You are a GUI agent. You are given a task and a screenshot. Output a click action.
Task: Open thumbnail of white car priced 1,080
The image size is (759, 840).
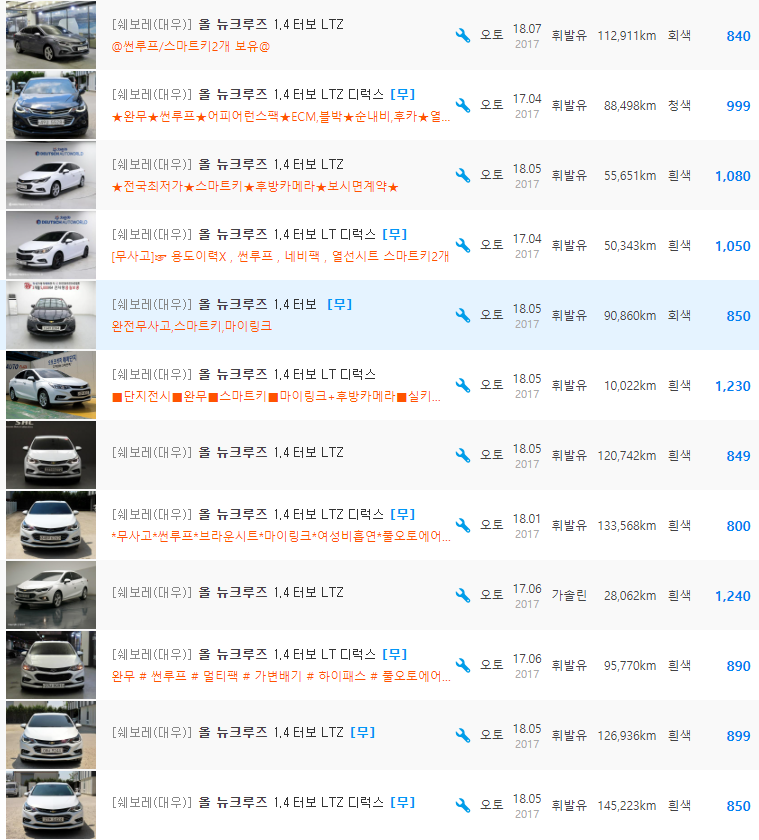pyautogui.click(x=51, y=175)
